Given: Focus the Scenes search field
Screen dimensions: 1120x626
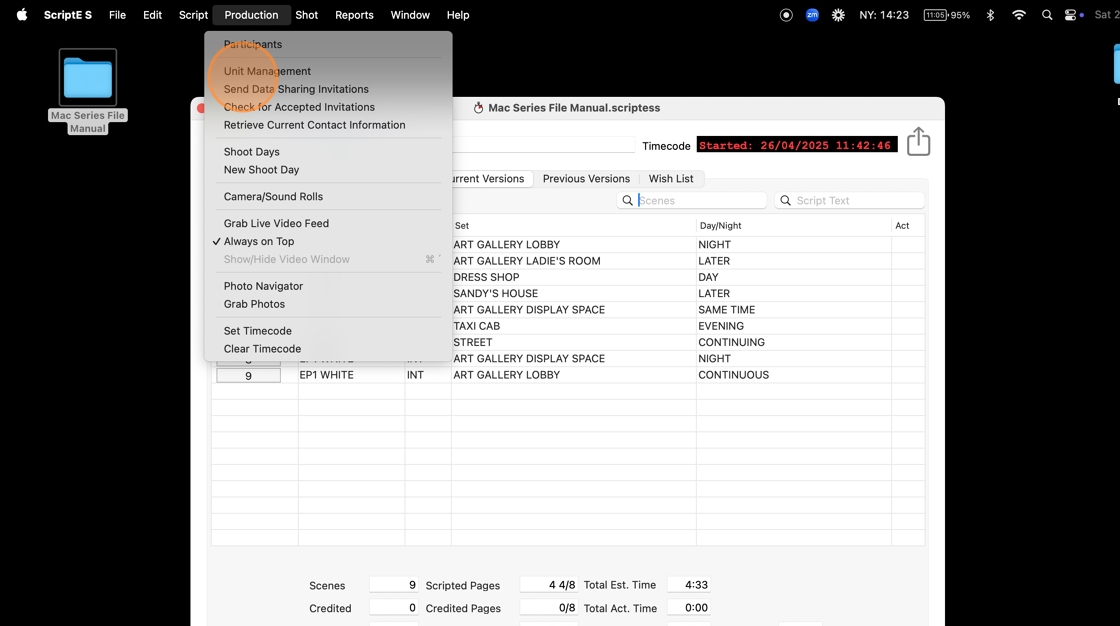Looking at the screenshot, I should [691, 201].
